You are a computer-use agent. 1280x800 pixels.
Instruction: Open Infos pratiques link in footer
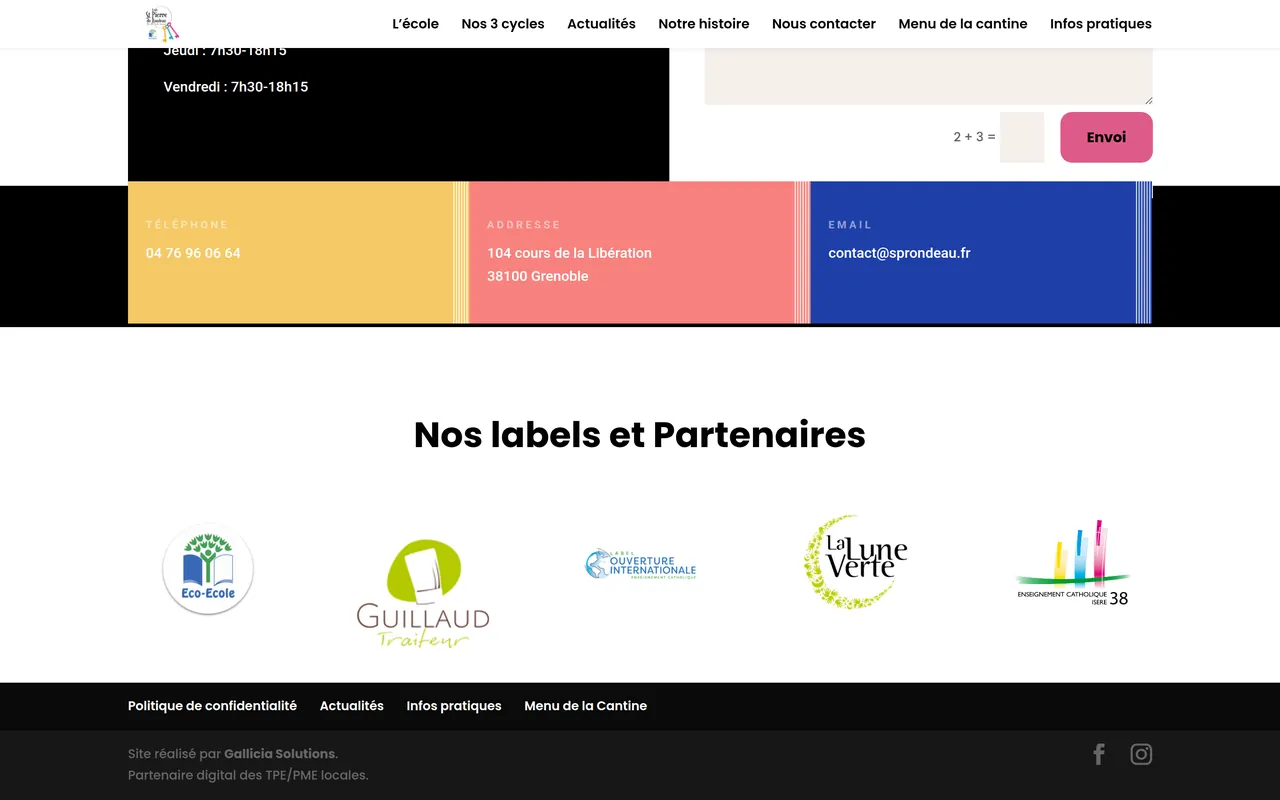pos(454,706)
